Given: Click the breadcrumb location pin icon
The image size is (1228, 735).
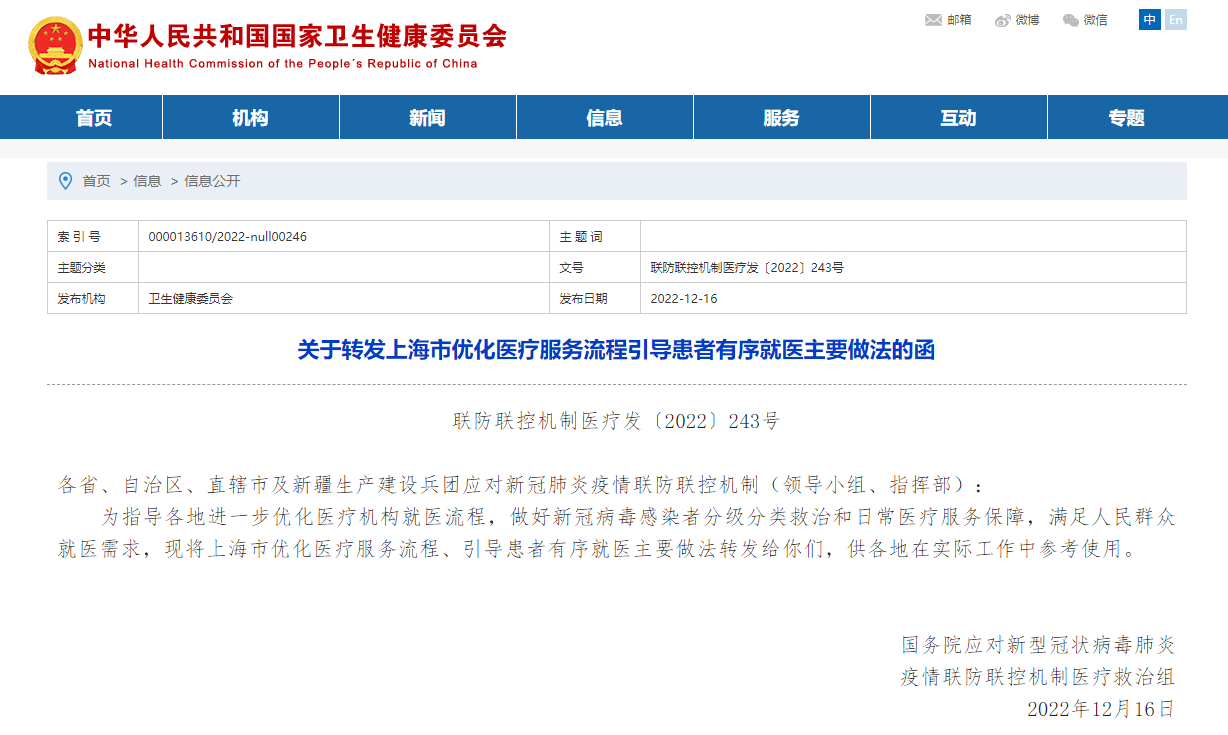Looking at the screenshot, I should (x=66, y=181).
